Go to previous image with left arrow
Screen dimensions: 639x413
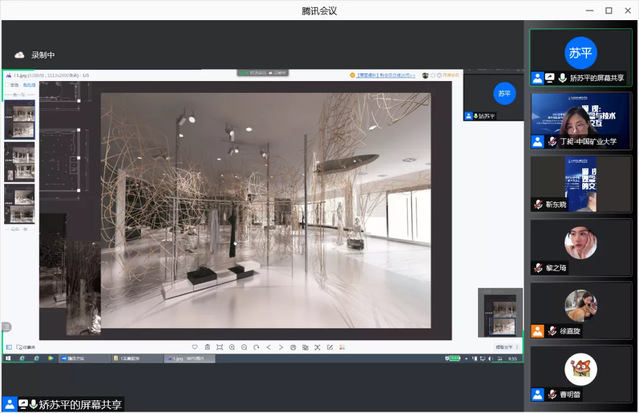pos(268,347)
